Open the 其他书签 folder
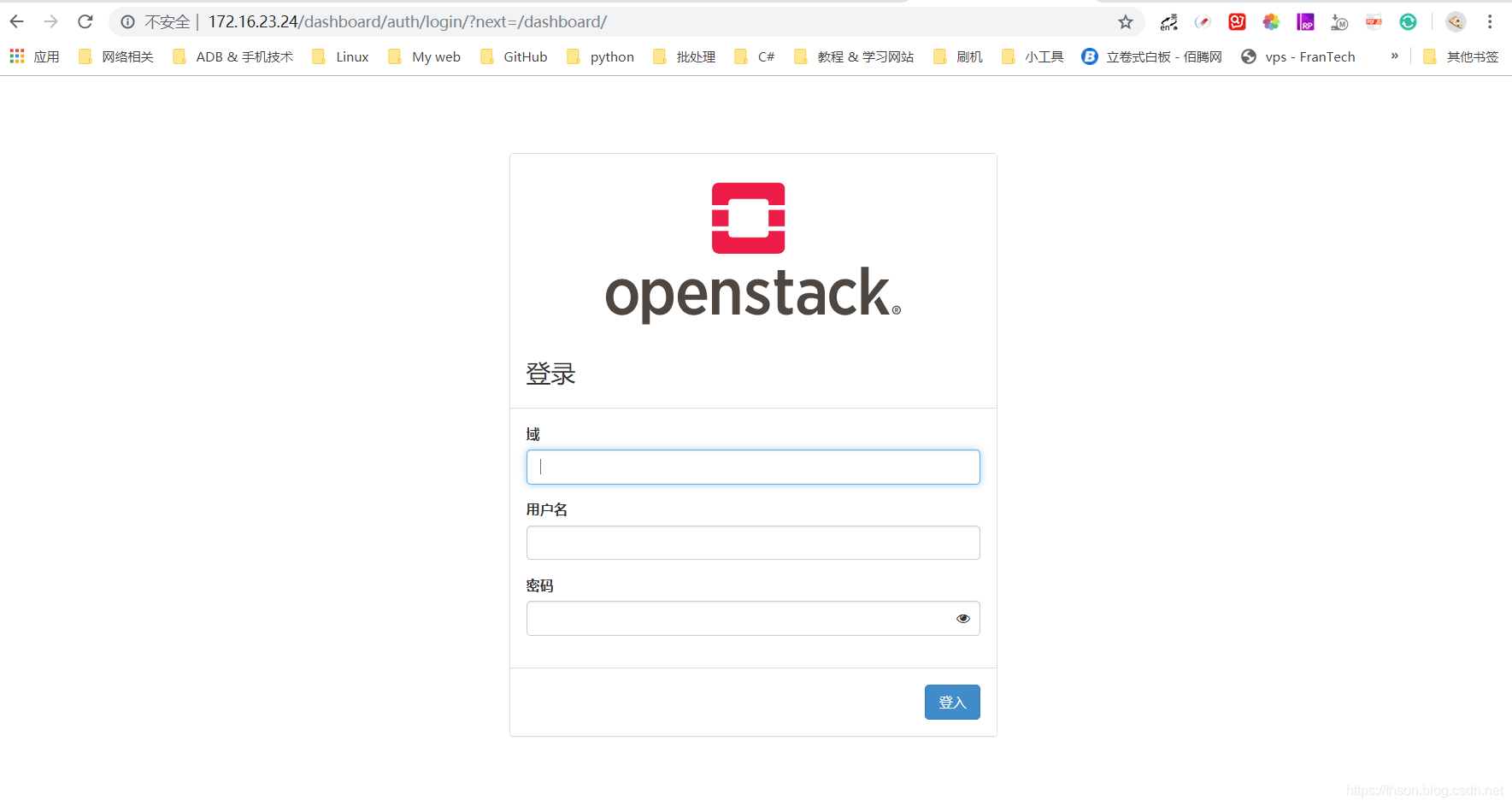Viewport: 1512px width, 806px height. 1461,56
